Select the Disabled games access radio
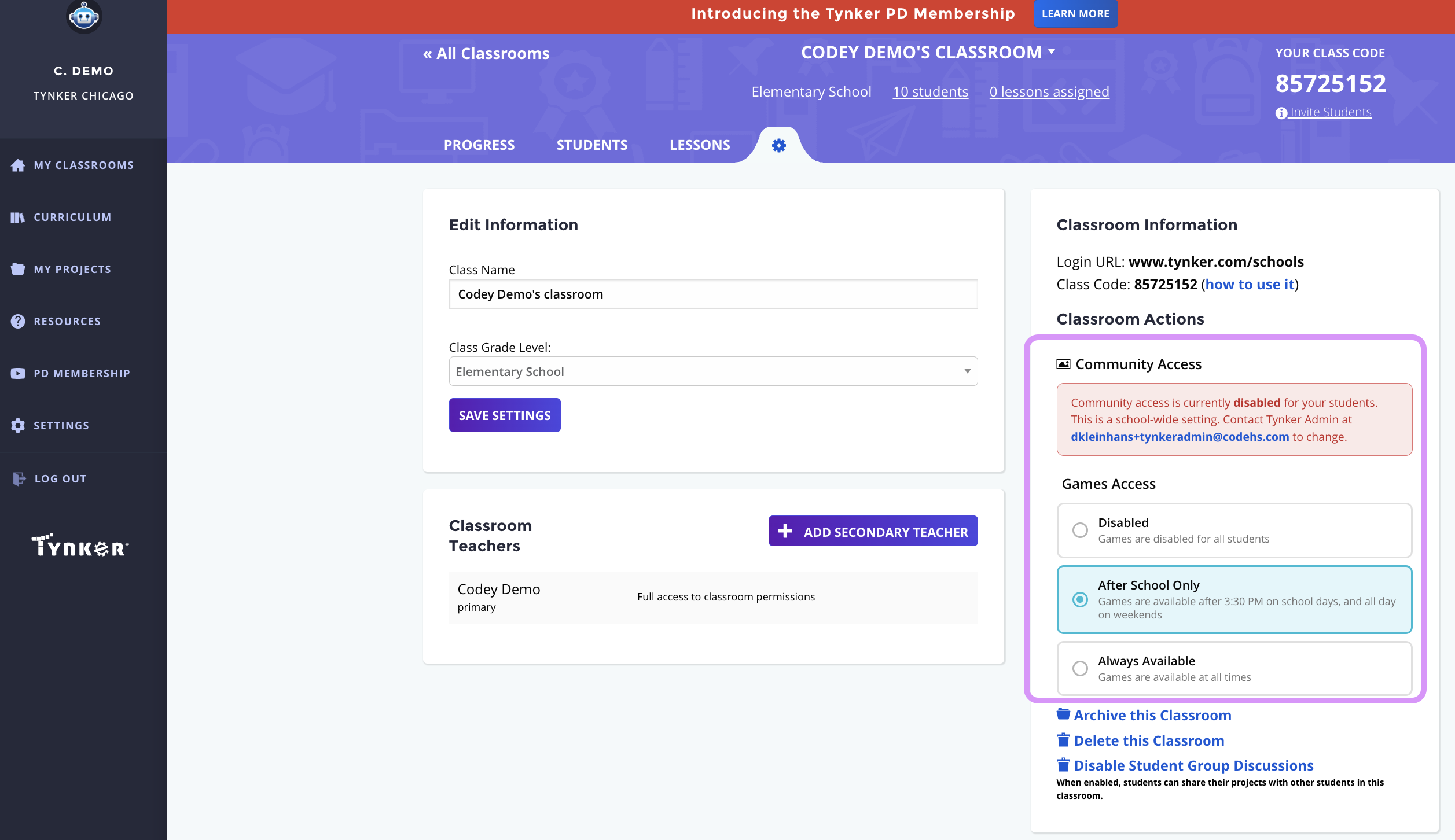Viewport: 1455px width, 840px height. pyautogui.click(x=1080, y=530)
